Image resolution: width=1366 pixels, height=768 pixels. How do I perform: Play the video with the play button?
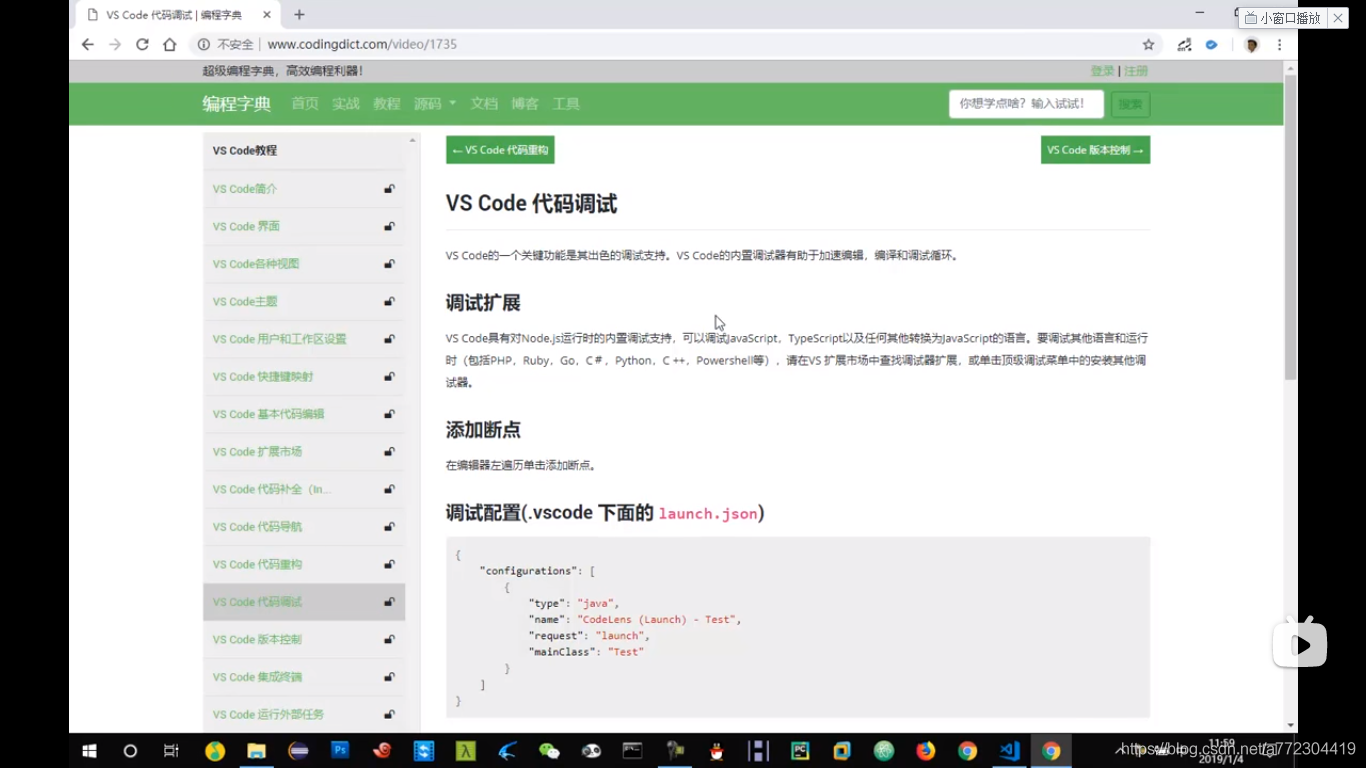click(x=1300, y=645)
